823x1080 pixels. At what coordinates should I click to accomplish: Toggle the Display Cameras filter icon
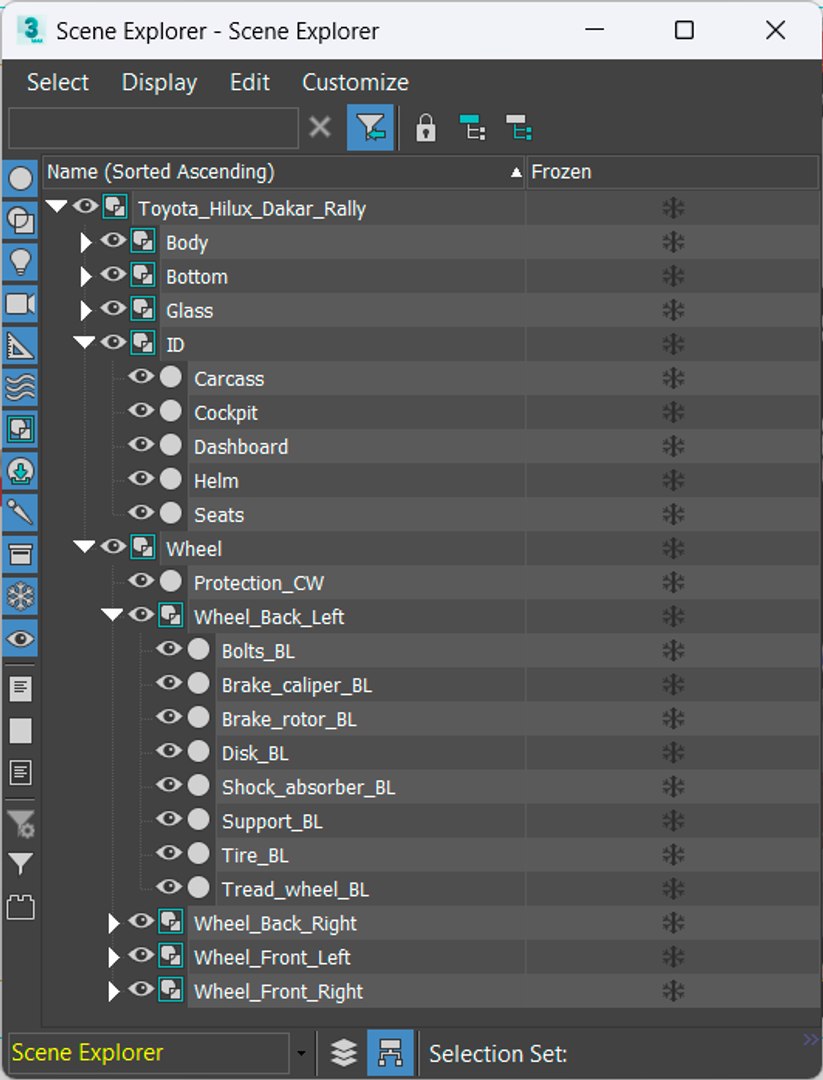20,304
